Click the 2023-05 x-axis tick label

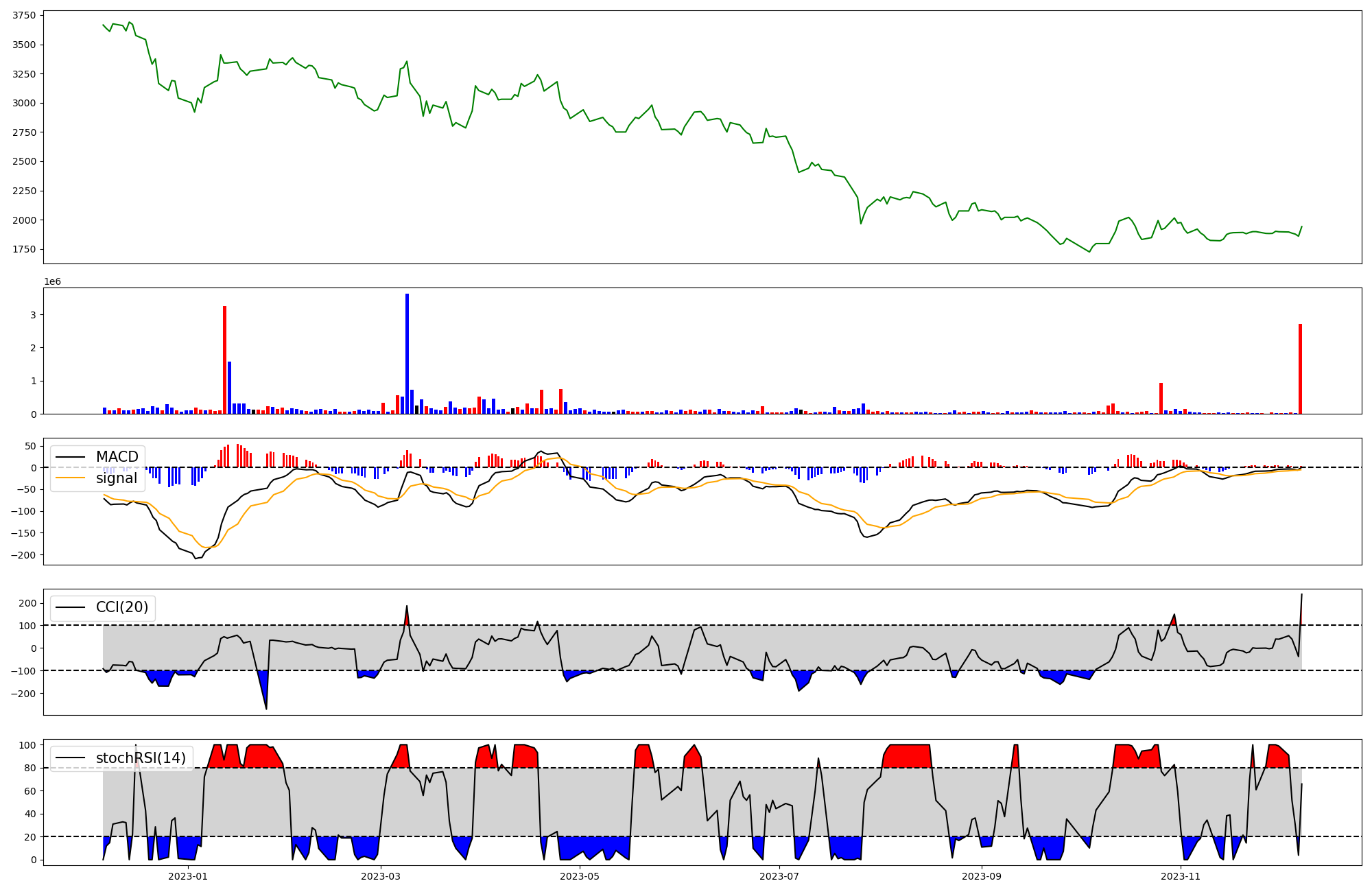[x=580, y=876]
